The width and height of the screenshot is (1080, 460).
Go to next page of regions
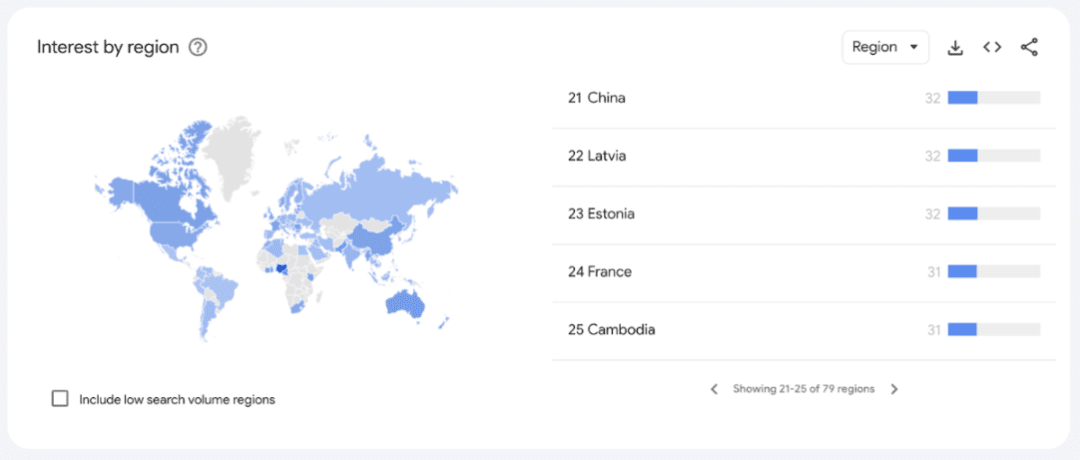pyautogui.click(x=894, y=389)
